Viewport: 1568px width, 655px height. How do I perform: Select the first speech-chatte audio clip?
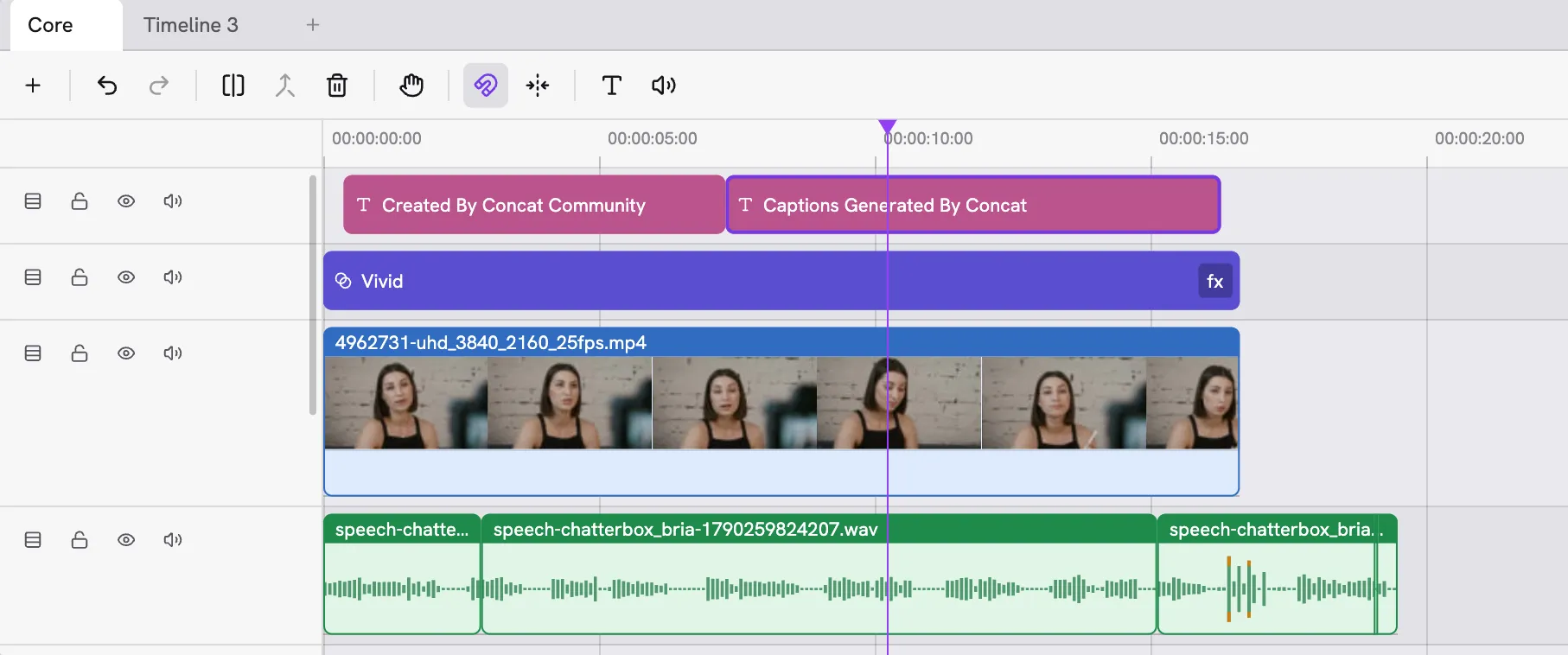click(402, 574)
